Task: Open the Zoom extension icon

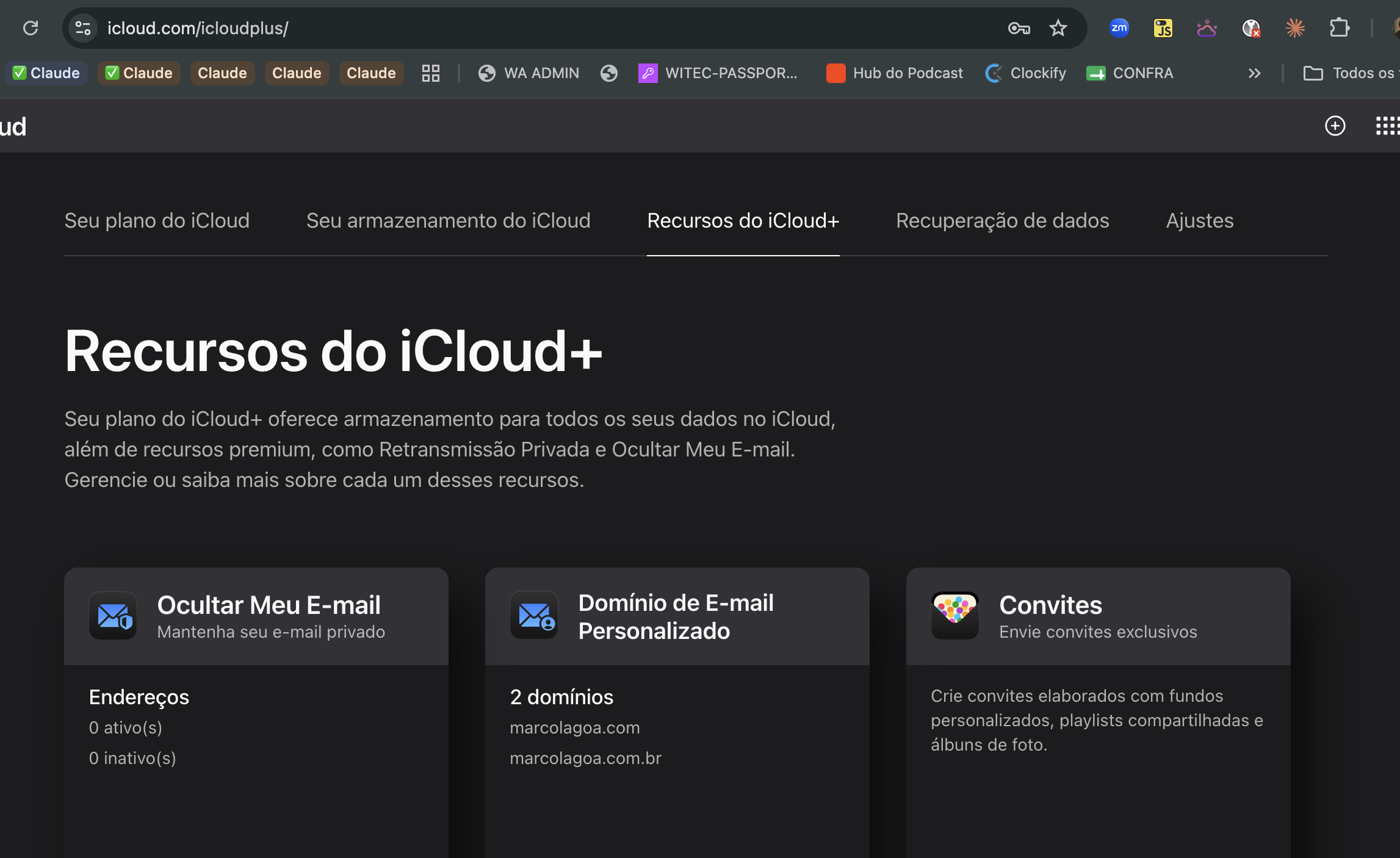Action: pos(1119,28)
